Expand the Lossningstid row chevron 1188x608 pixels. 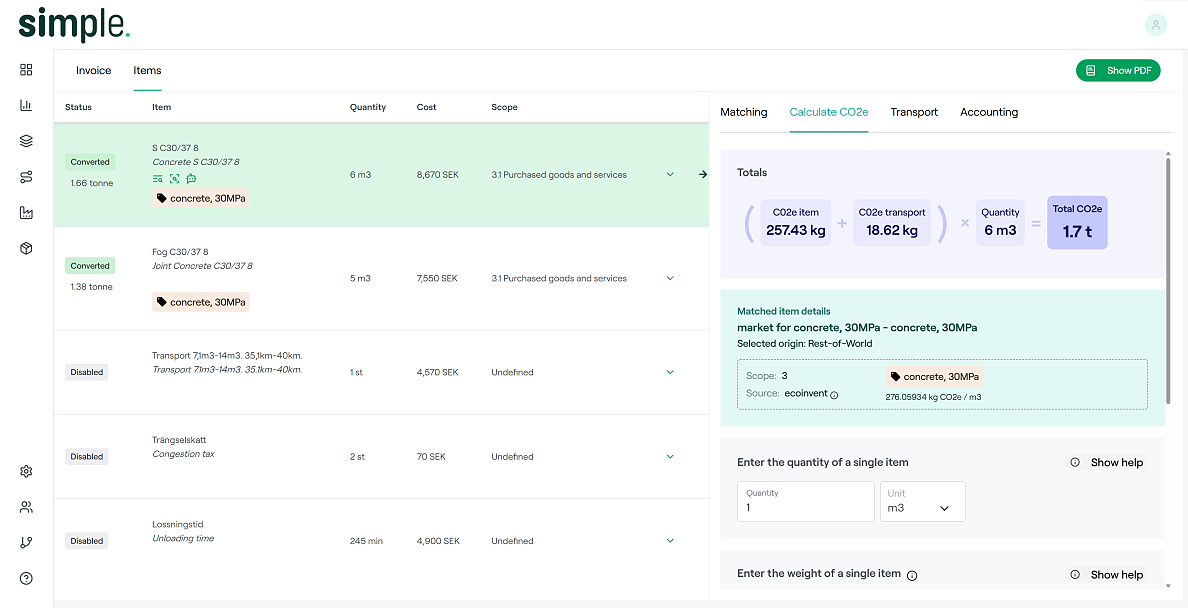(x=670, y=540)
